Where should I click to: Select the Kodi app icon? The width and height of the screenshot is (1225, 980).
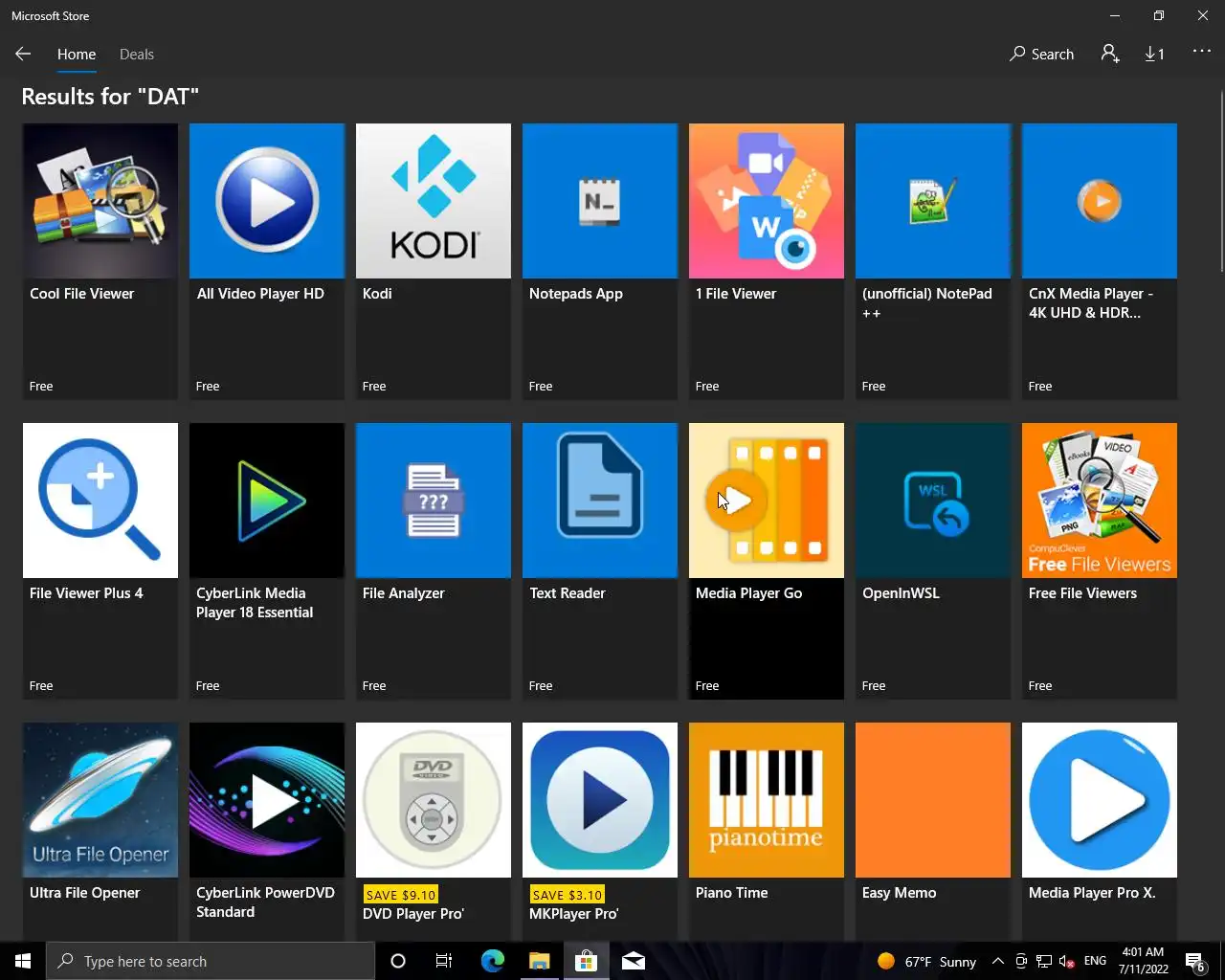[434, 201]
